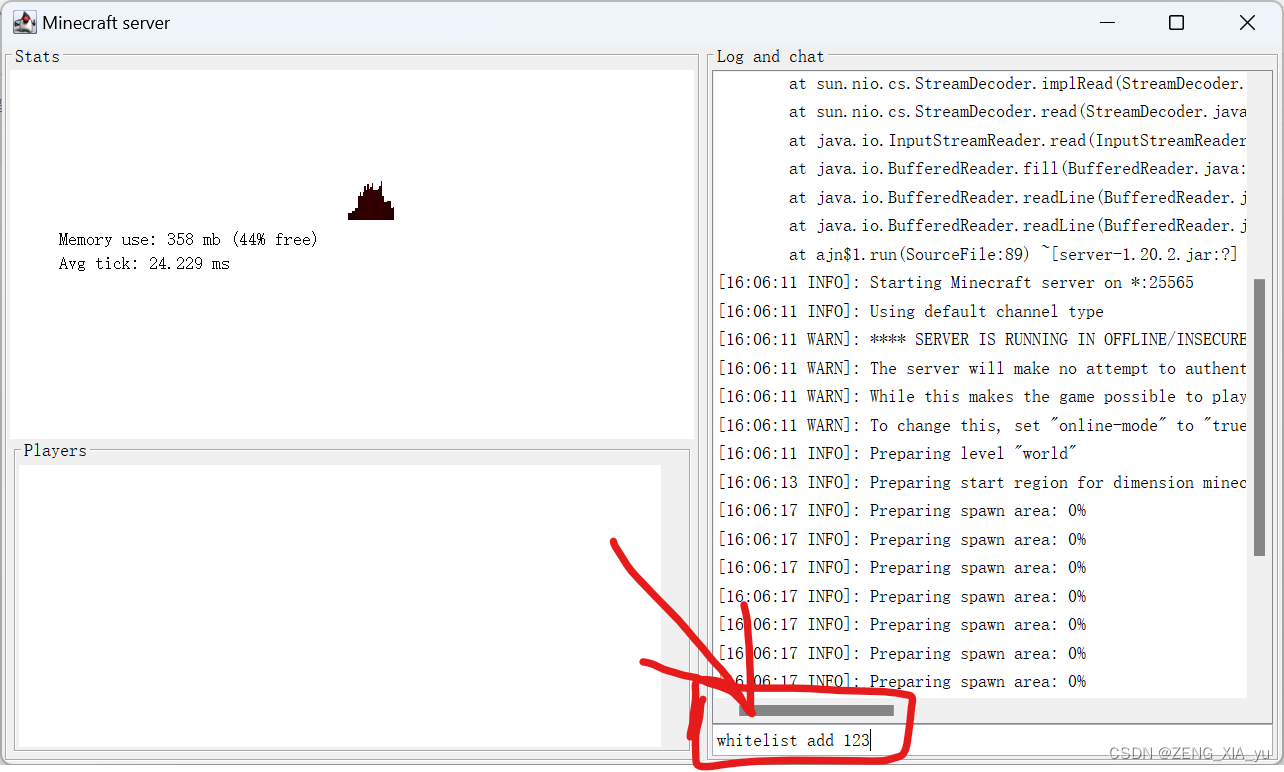The image size is (1284, 772).
Task: Click the 'Preparing level "world"' log line
Action: [897, 454]
